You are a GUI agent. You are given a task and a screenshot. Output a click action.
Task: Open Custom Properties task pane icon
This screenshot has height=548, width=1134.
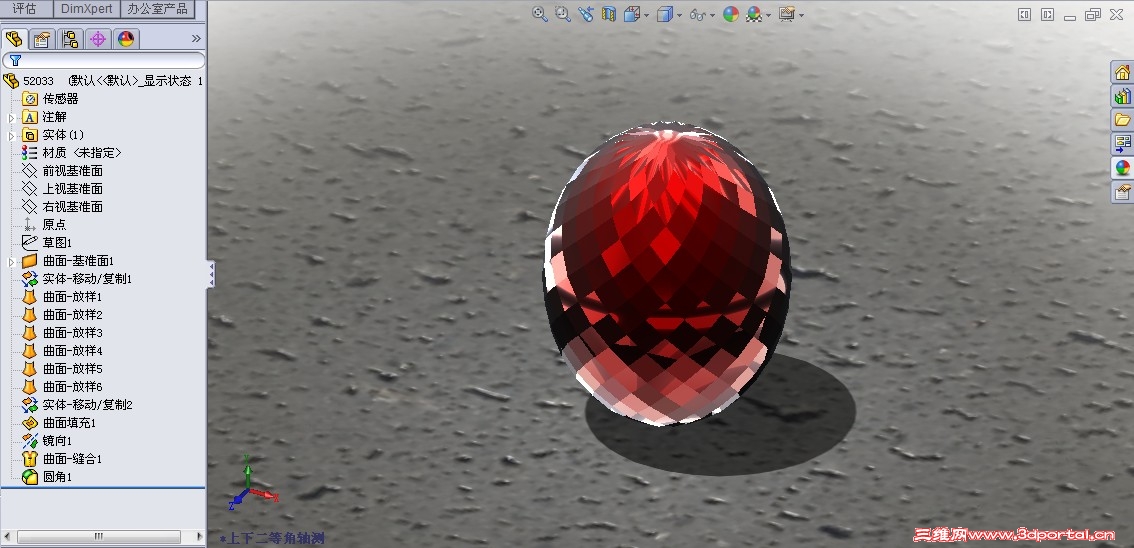(1122, 192)
